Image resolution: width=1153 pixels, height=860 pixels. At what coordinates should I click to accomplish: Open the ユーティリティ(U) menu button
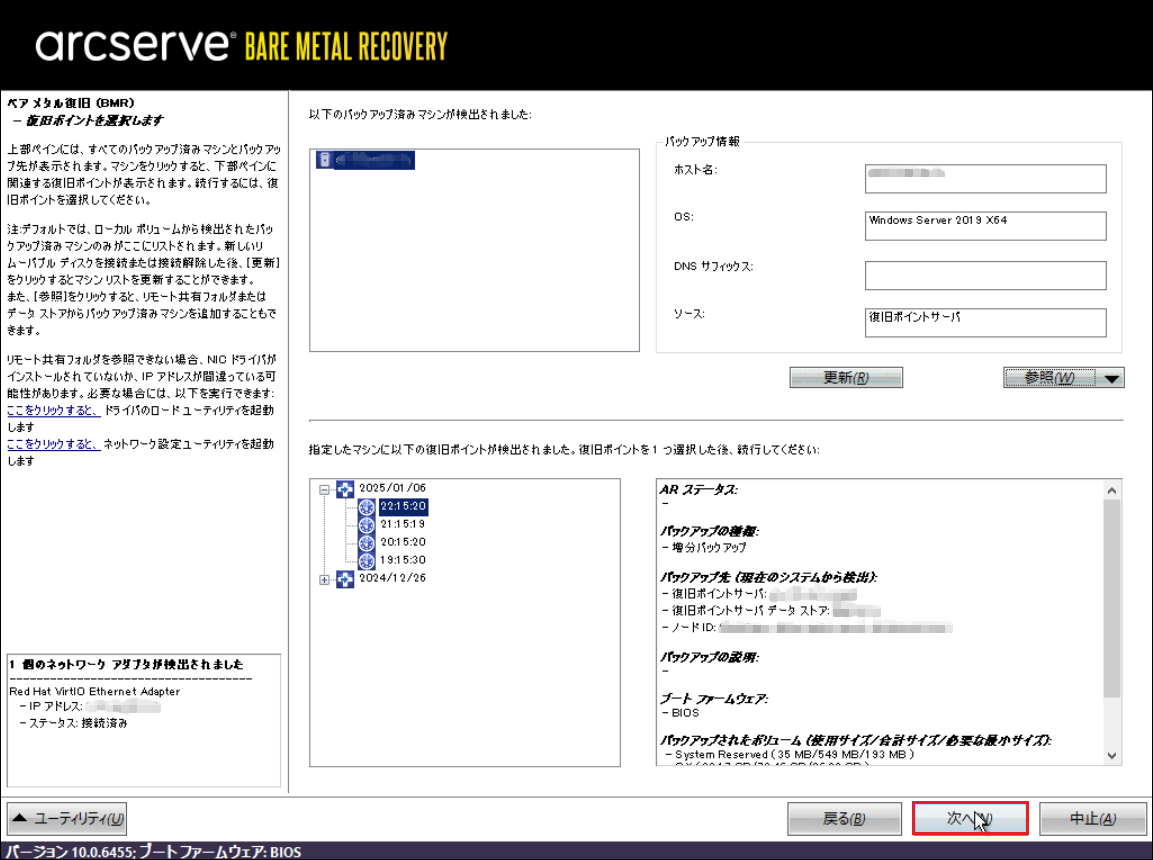click(x=67, y=819)
